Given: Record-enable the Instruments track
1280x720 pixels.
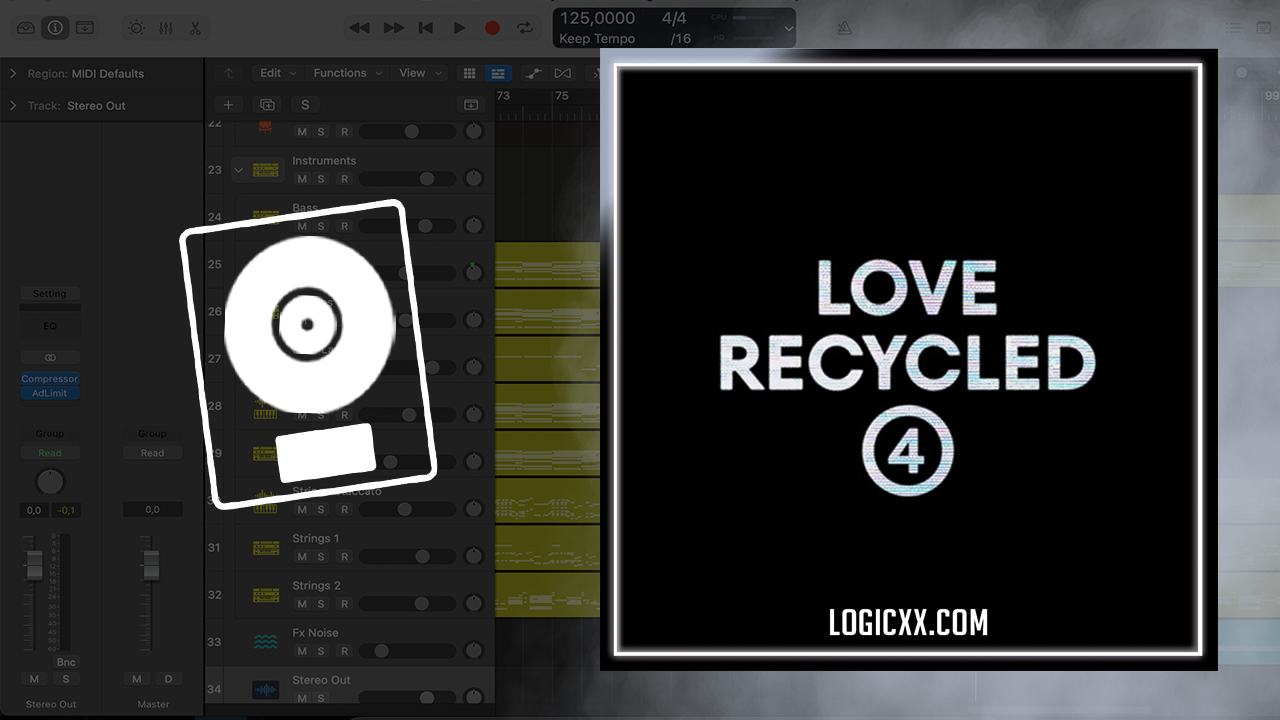Looking at the screenshot, I should coord(344,179).
